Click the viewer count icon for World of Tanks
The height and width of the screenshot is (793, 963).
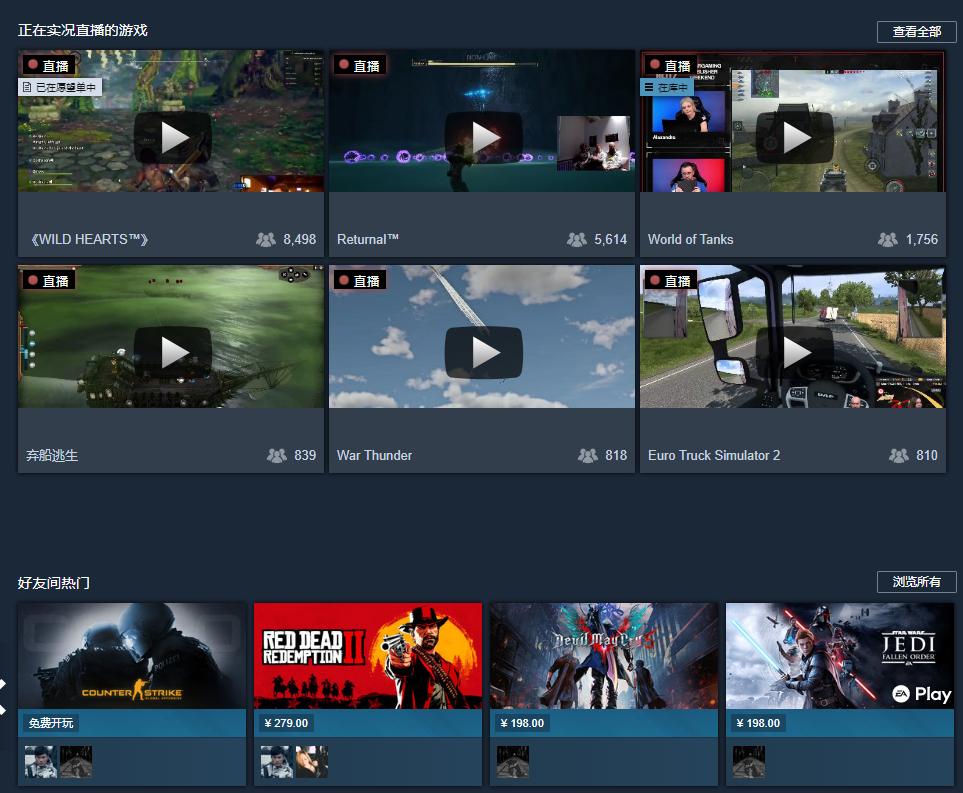[887, 240]
